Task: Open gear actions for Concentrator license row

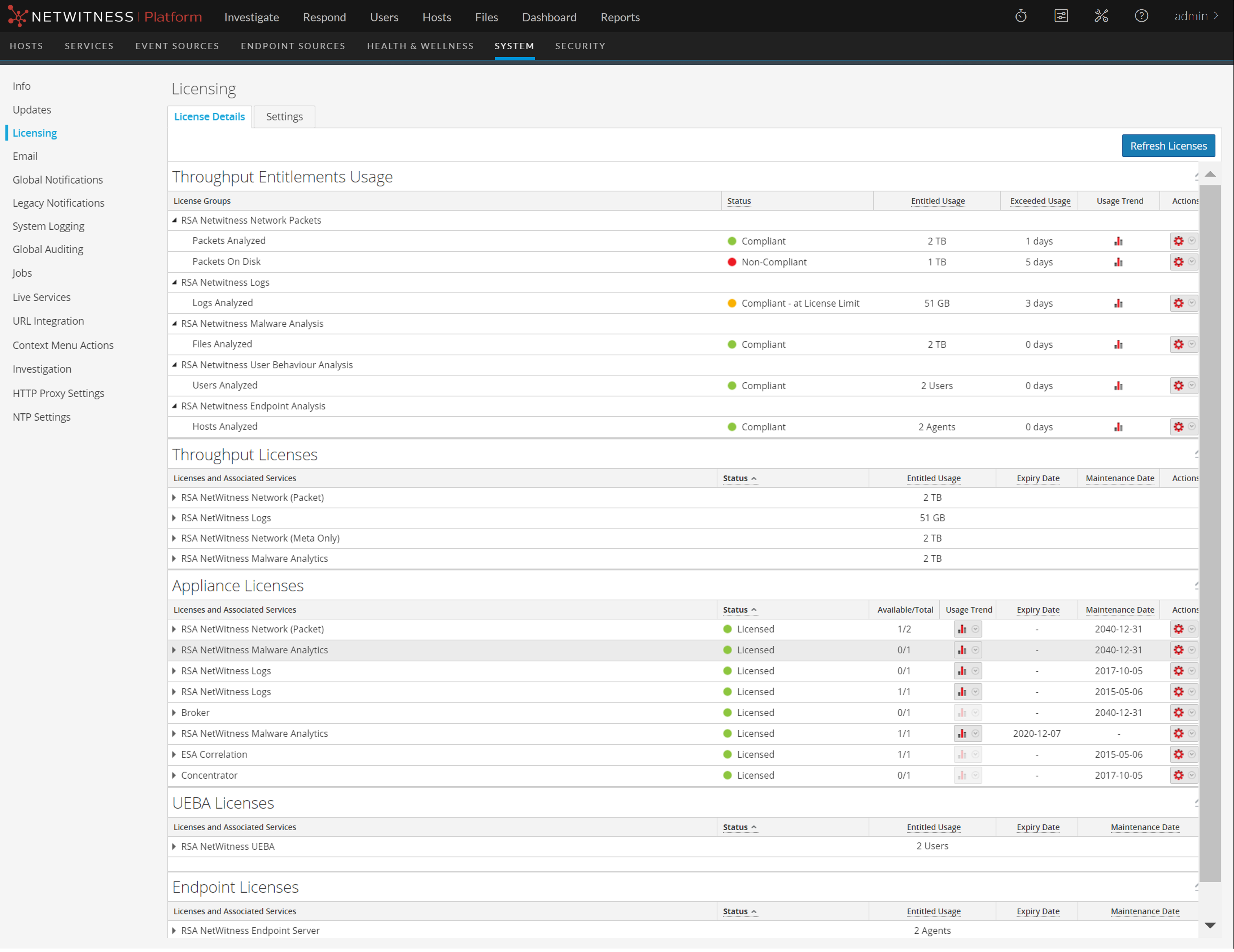Action: pos(1178,776)
